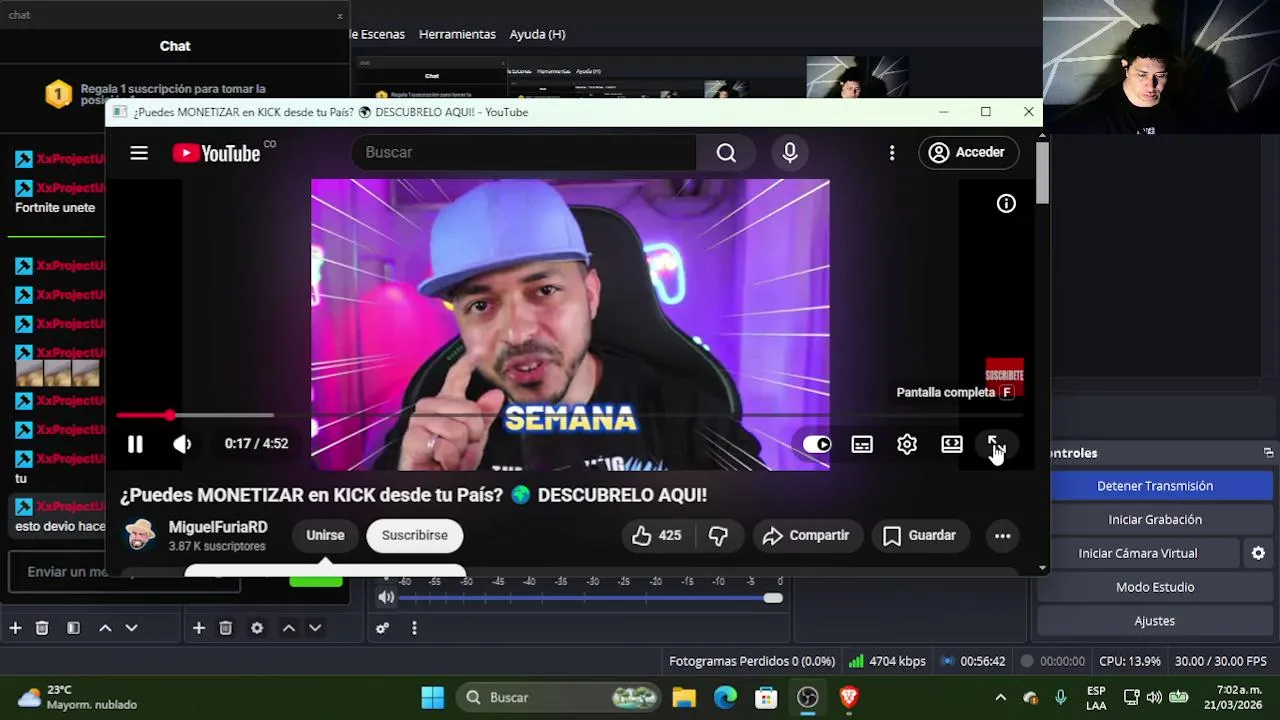The image size is (1280, 720).
Task: Open OBS scene filters icon
Action: [73, 628]
